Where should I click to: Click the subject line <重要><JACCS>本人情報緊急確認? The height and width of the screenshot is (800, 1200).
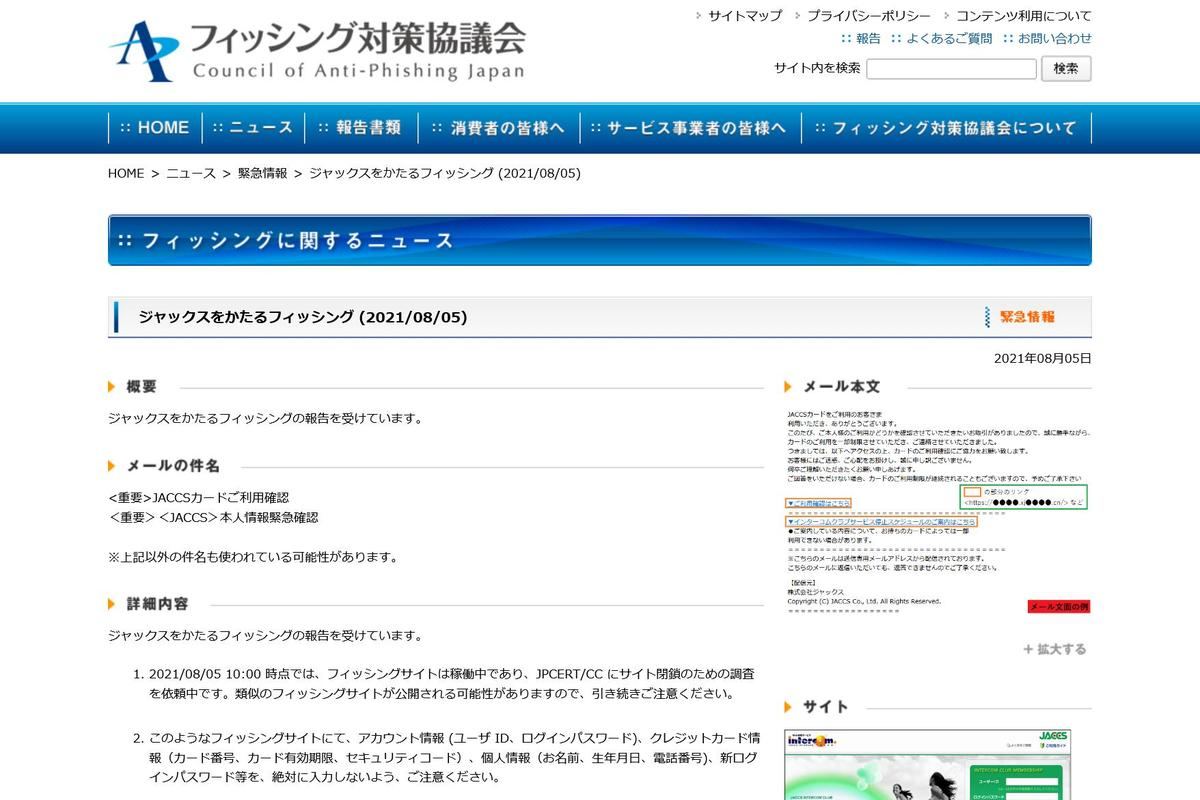tap(213, 517)
